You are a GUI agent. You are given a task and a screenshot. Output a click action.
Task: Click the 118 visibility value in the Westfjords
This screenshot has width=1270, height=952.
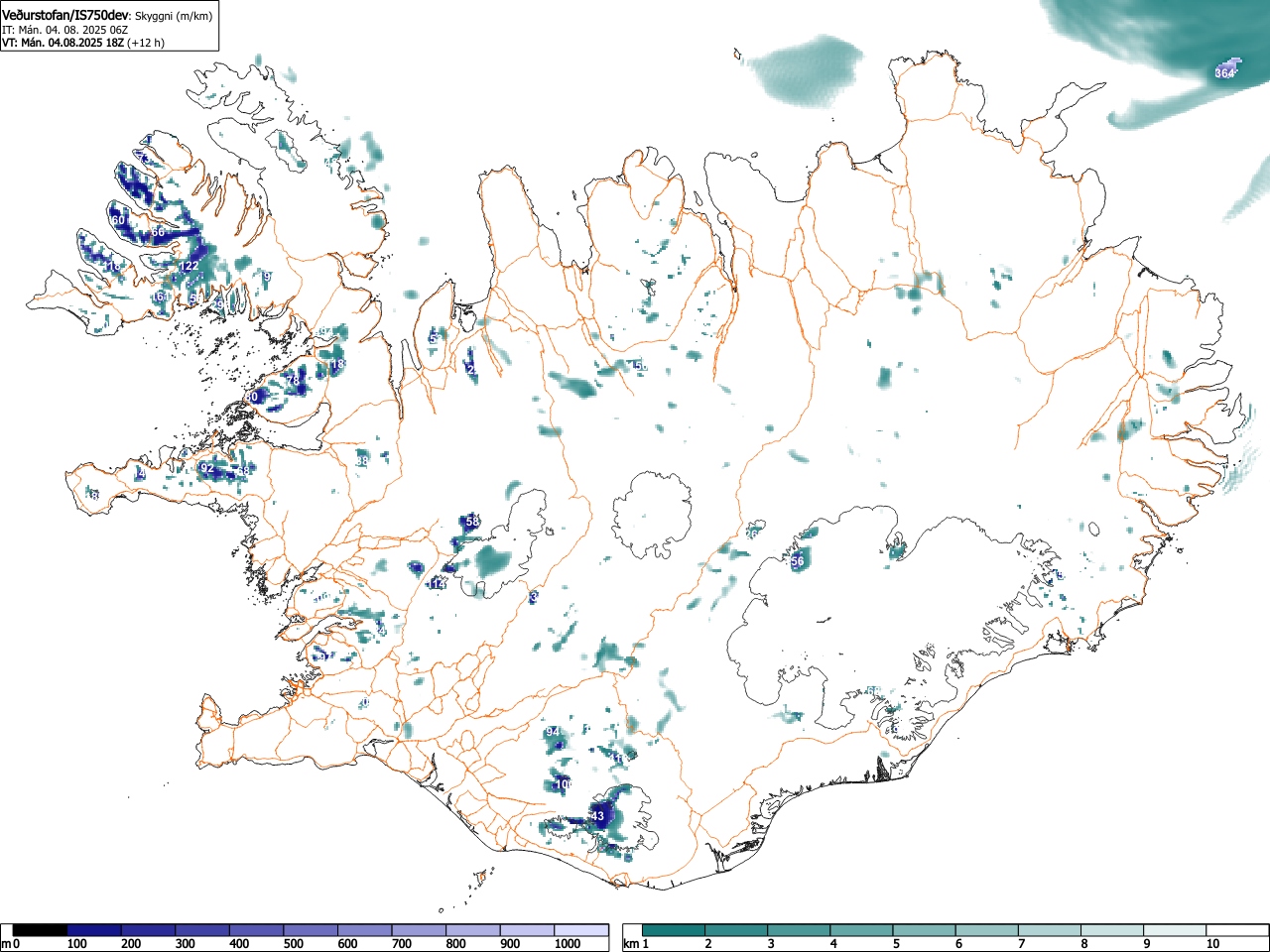coord(112,267)
